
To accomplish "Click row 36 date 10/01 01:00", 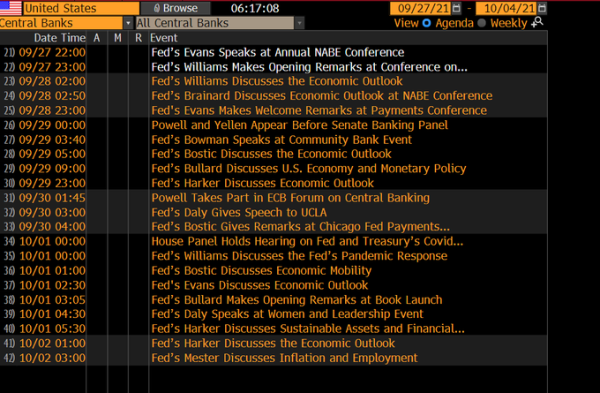I will click(x=52, y=271).
